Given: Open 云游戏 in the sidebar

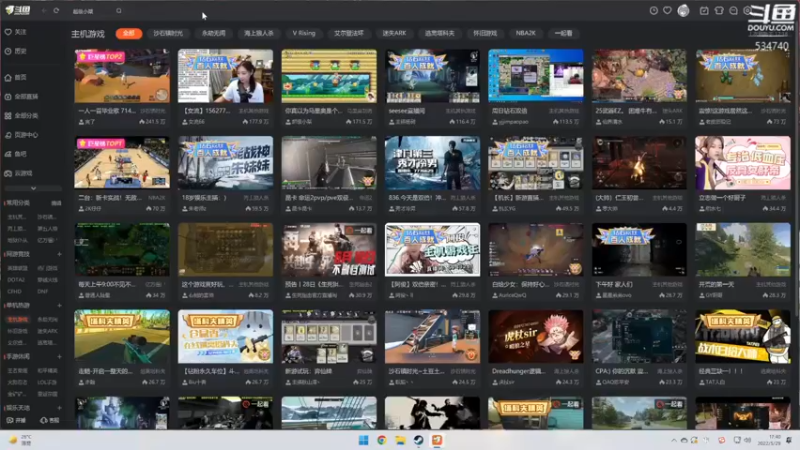Looking at the screenshot, I should click(18, 173).
